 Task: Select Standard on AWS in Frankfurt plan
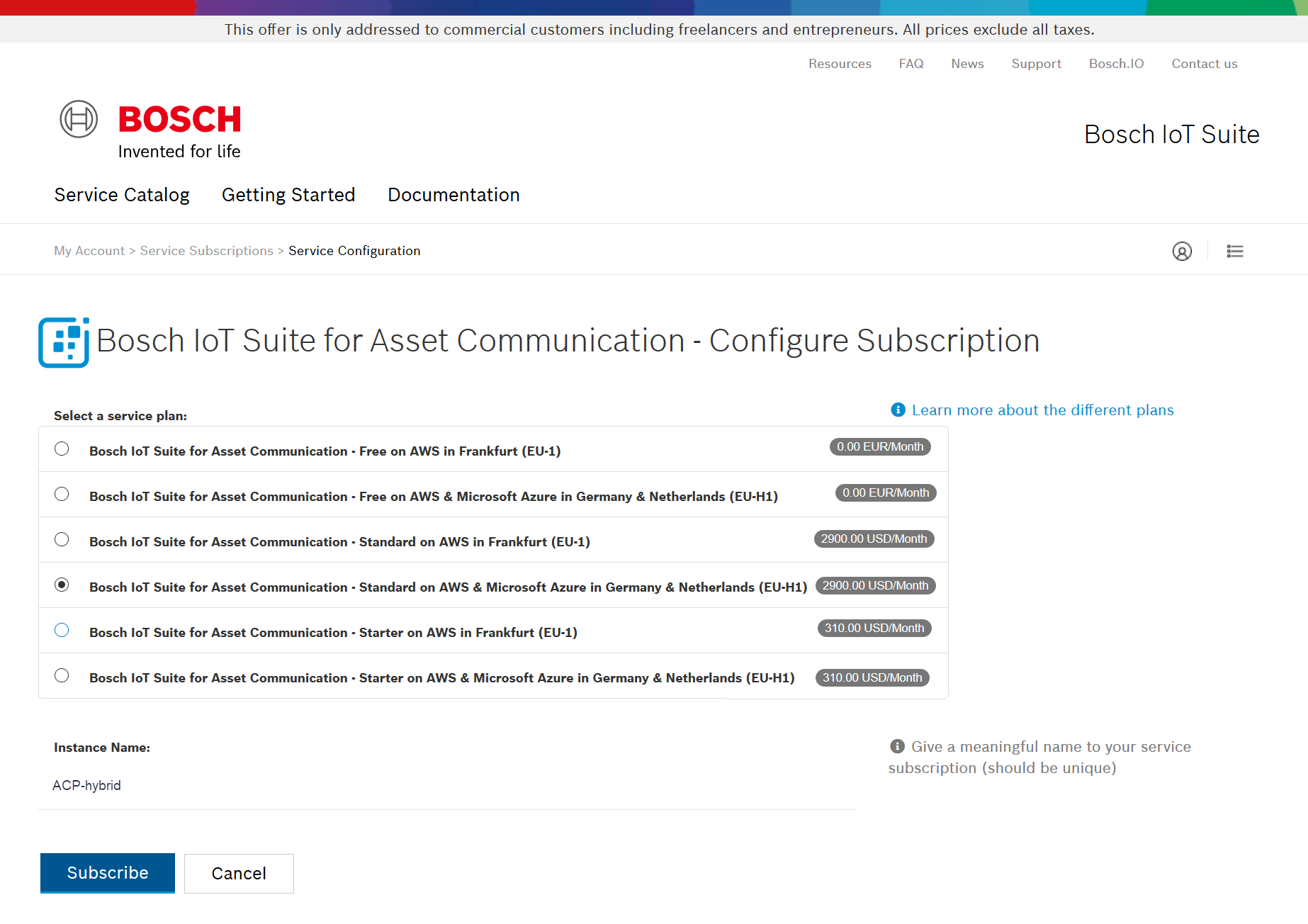click(62, 539)
